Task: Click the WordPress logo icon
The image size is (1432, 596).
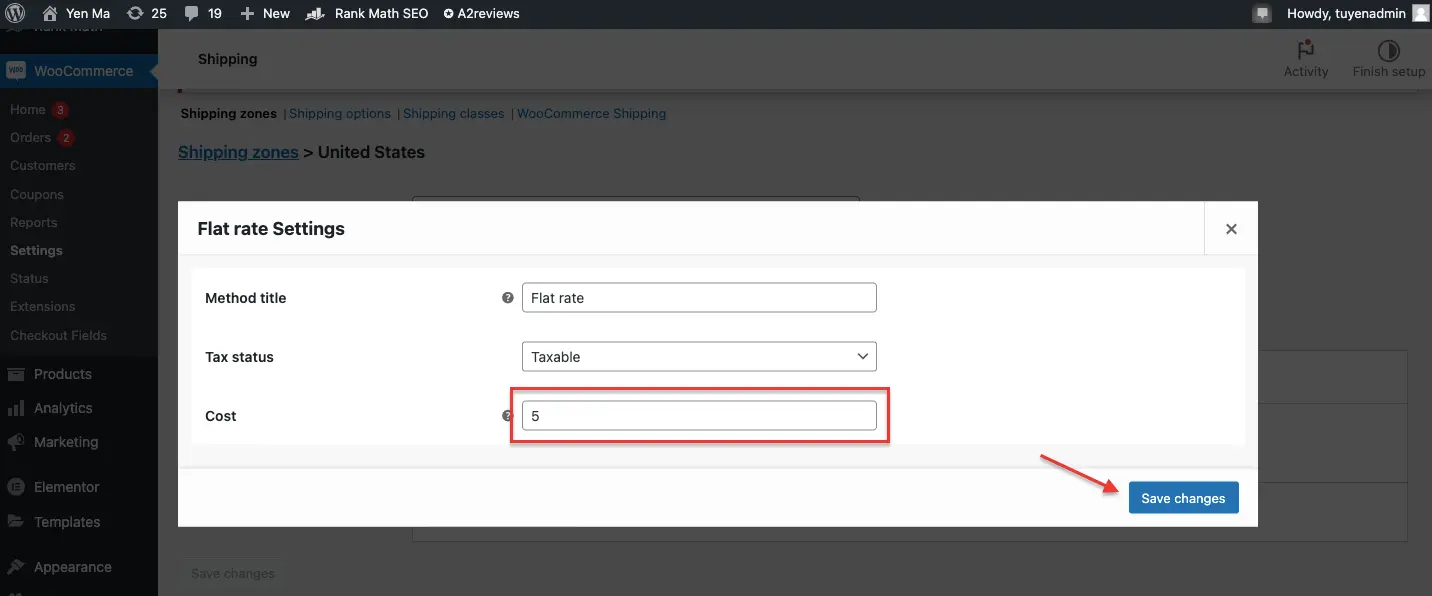Action: tap(15, 14)
